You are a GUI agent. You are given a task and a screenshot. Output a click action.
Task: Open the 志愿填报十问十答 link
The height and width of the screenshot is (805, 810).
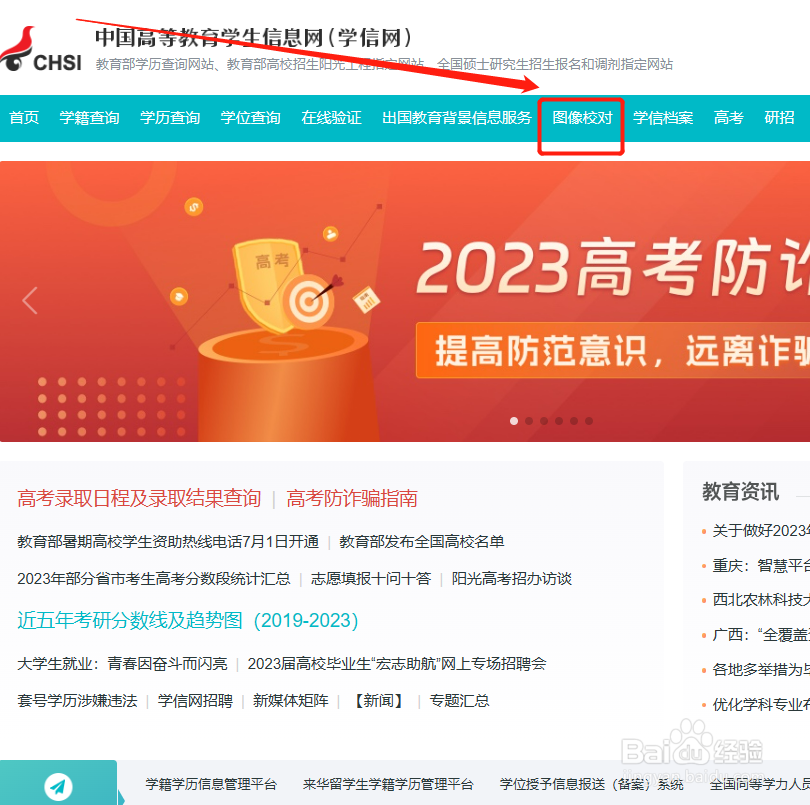(371, 579)
